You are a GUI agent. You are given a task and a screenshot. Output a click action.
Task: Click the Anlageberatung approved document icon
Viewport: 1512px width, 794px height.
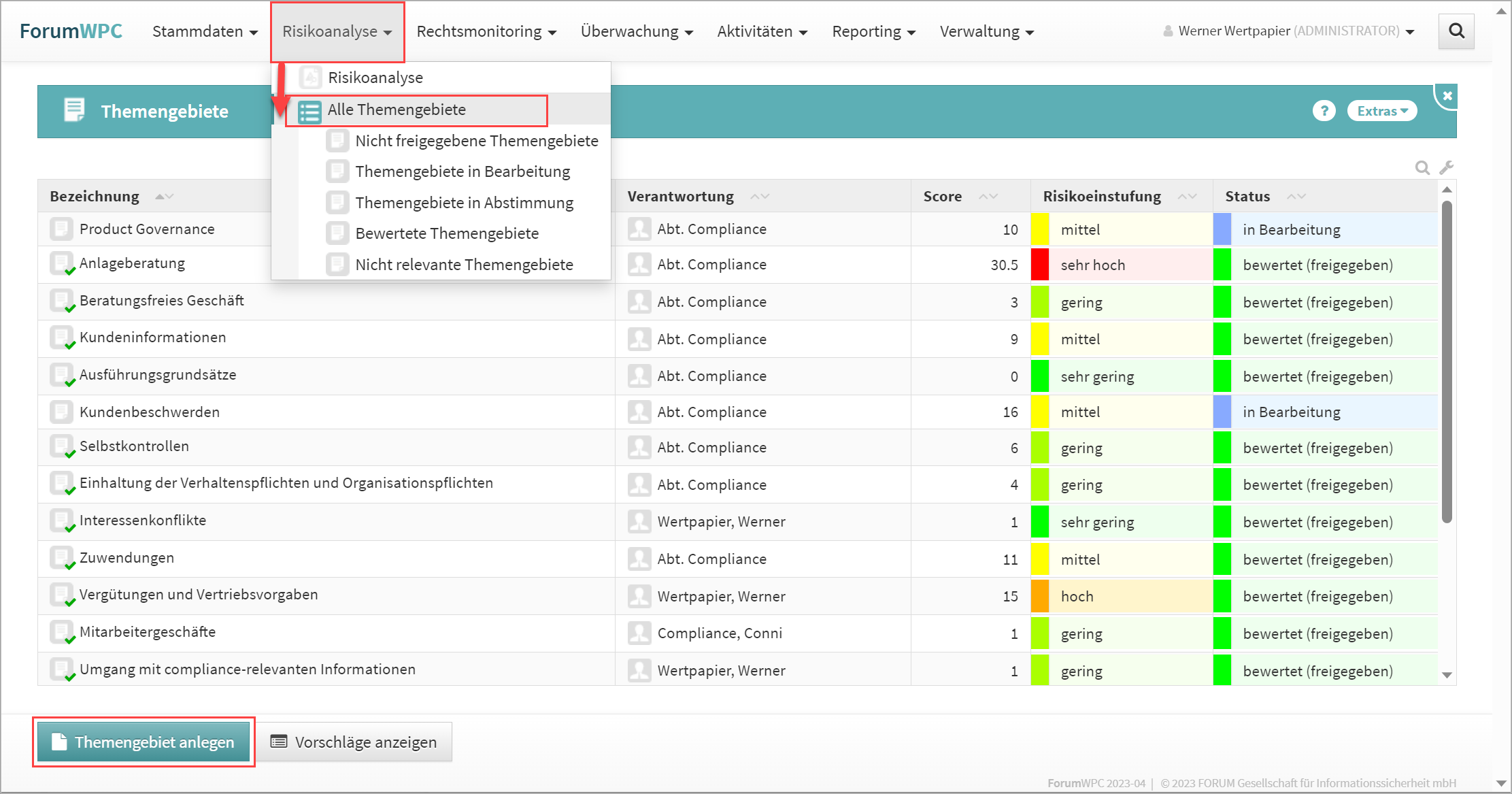tap(63, 264)
